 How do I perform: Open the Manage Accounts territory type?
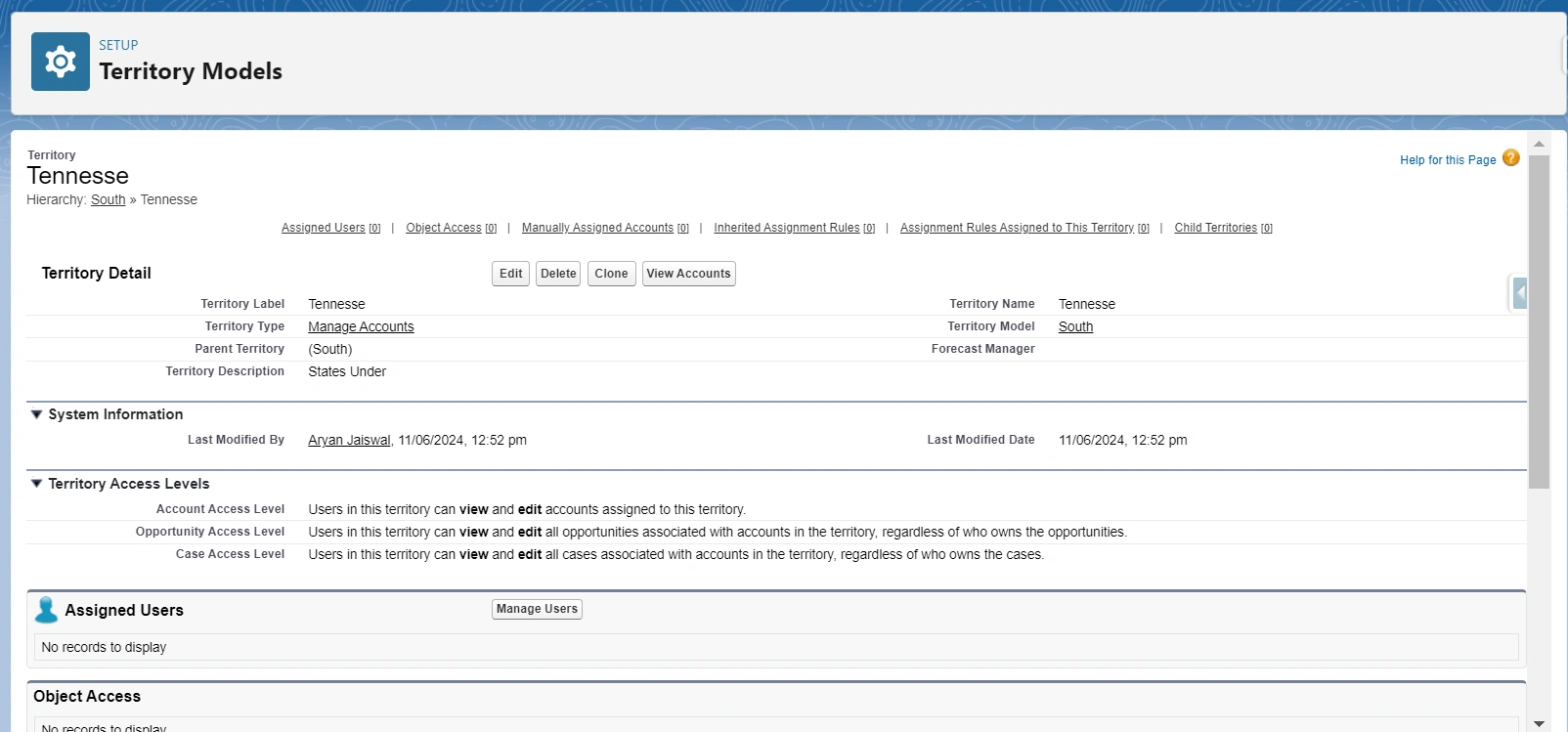pos(361,326)
